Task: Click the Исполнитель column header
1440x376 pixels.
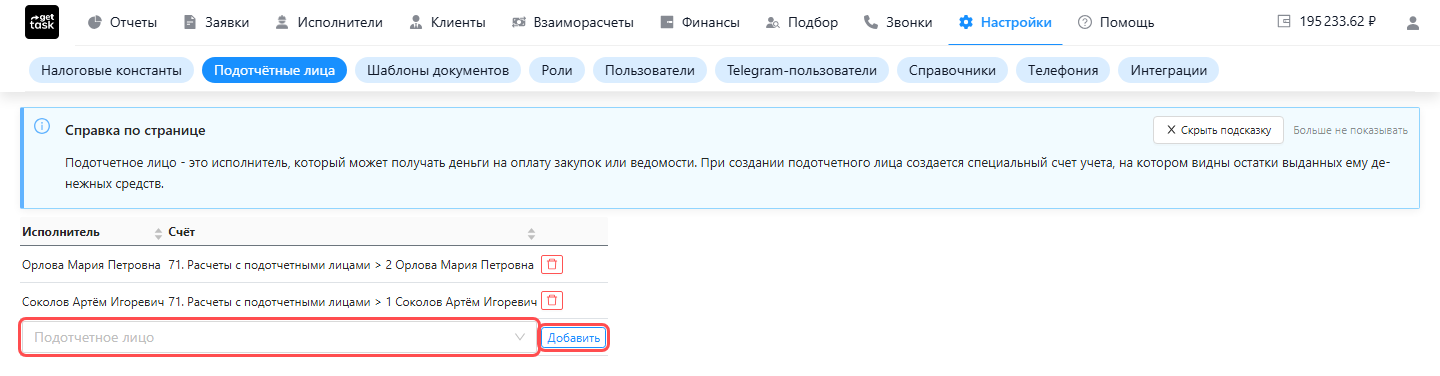Action: (x=61, y=232)
